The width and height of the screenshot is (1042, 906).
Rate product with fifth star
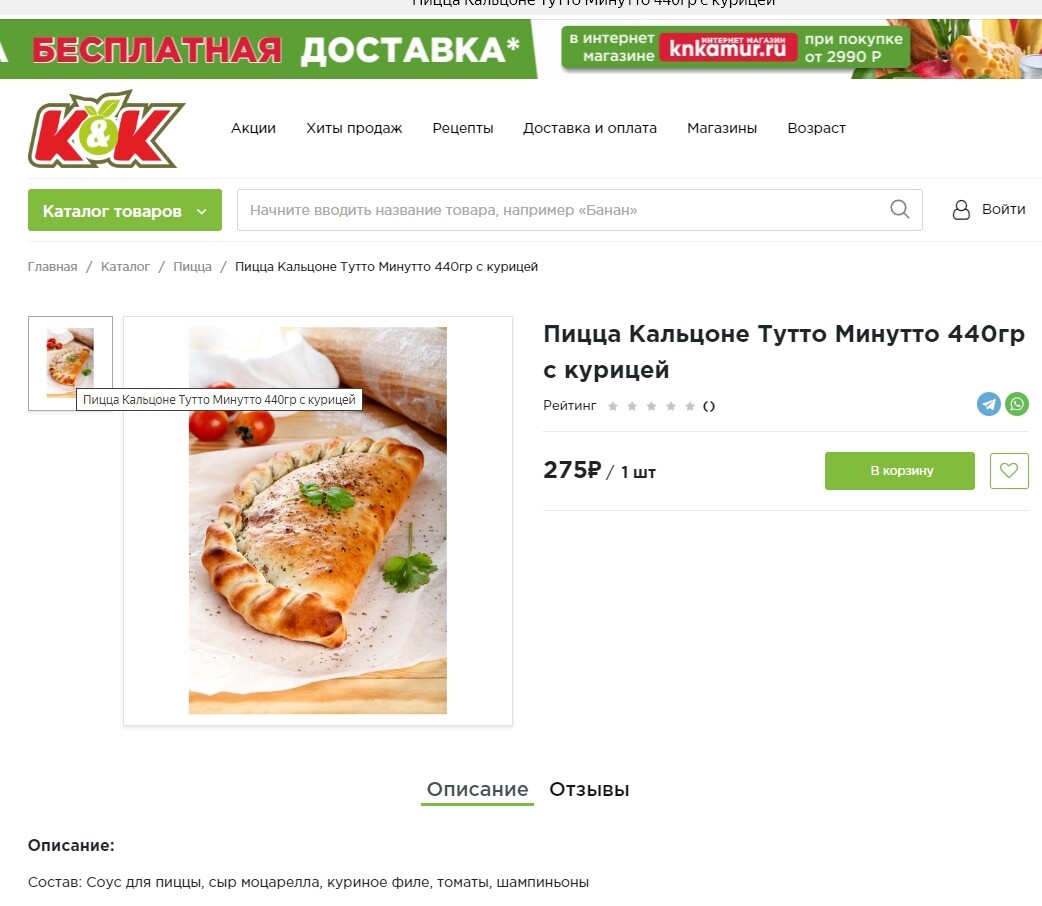pos(690,406)
